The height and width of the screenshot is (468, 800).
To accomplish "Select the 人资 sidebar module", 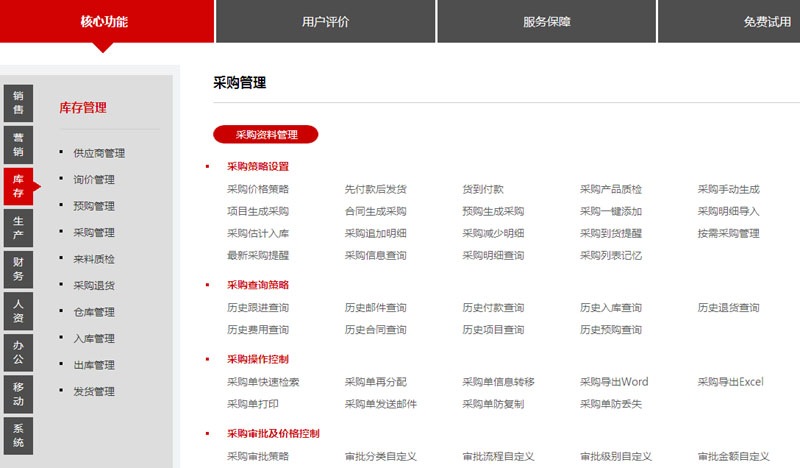I will coord(18,310).
